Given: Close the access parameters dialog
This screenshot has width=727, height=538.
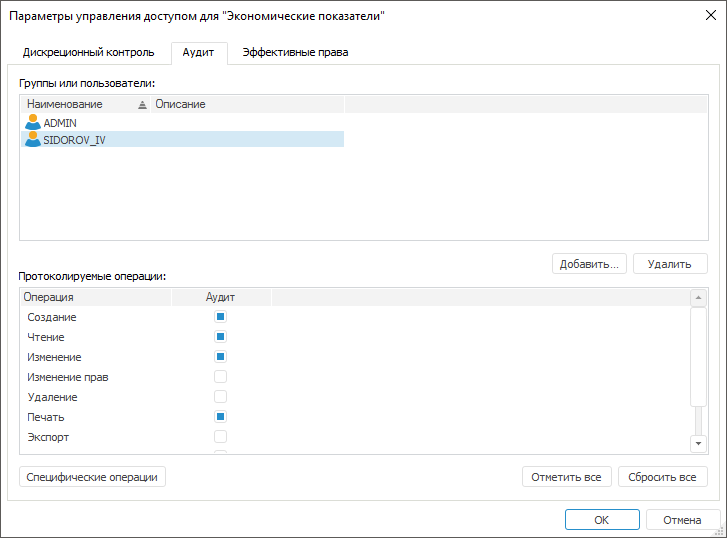Looking at the screenshot, I should pos(712,16).
